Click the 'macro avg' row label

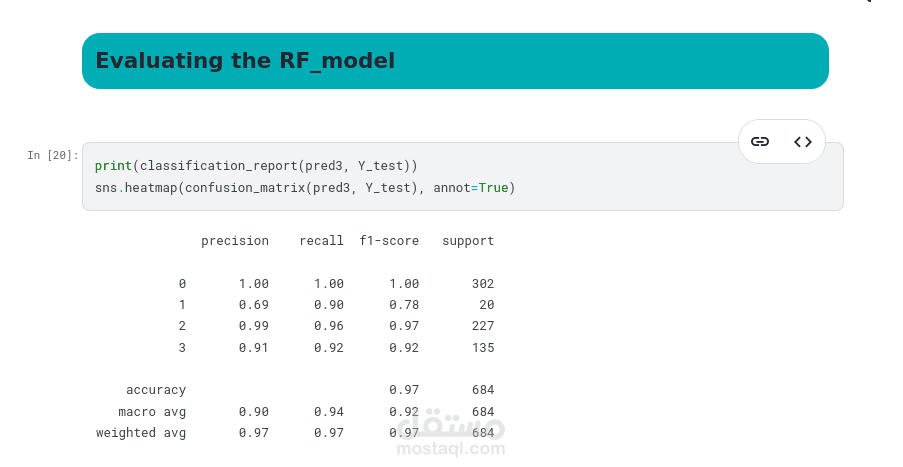[x=152, y=412]
